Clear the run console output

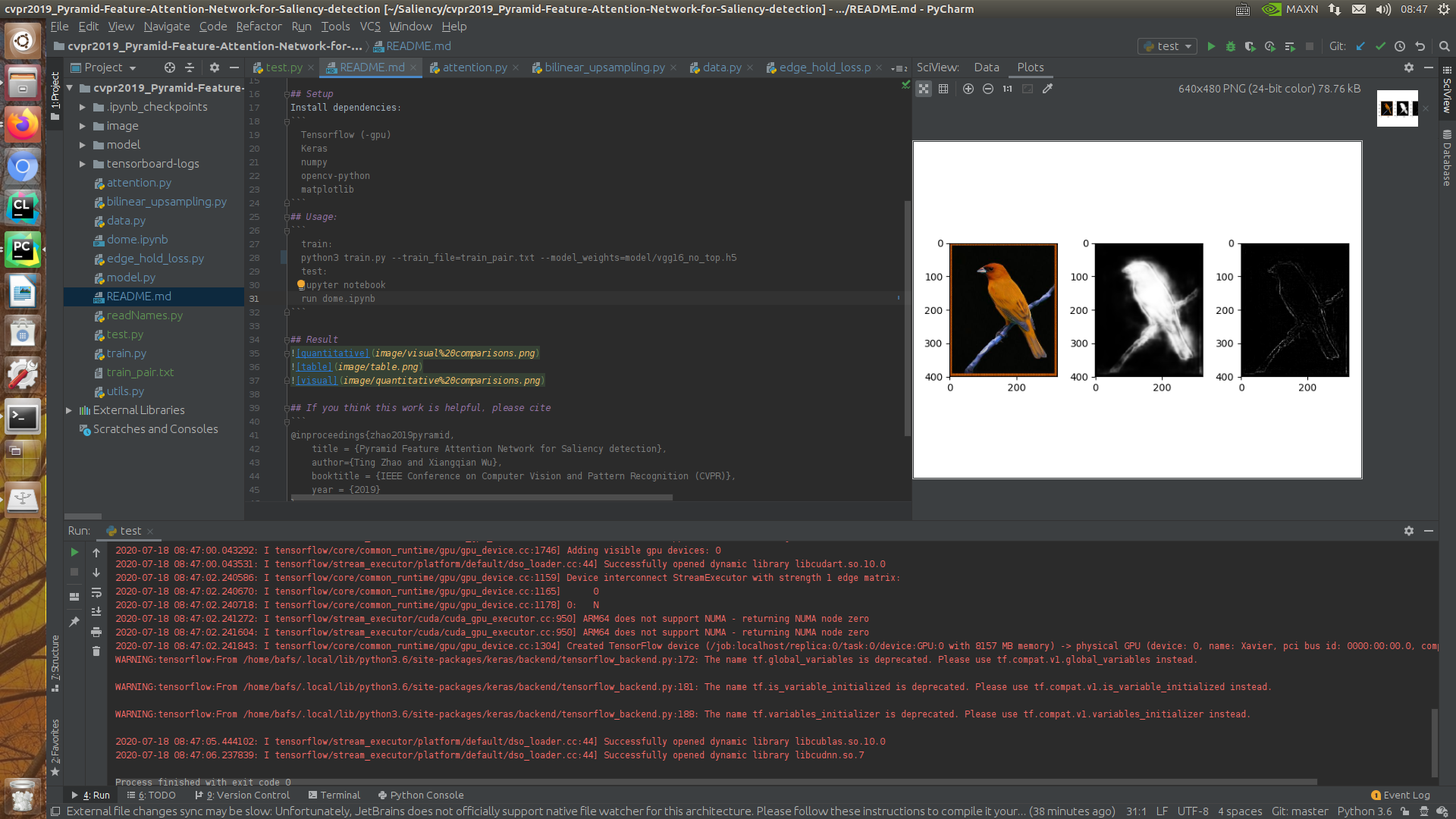[96, 651]
